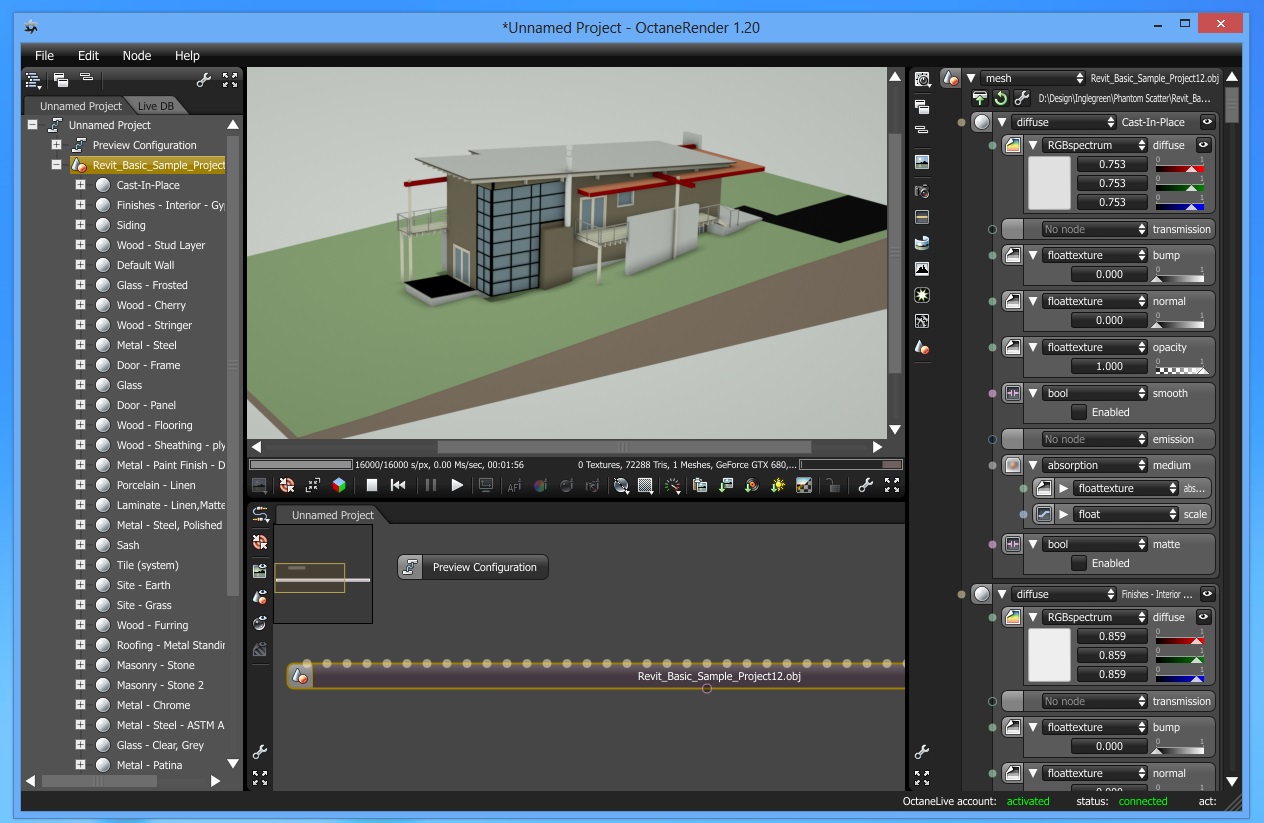Expand the Preview Configuration tree item
The image size is (1264, 823).
click(x=57, y=145)
